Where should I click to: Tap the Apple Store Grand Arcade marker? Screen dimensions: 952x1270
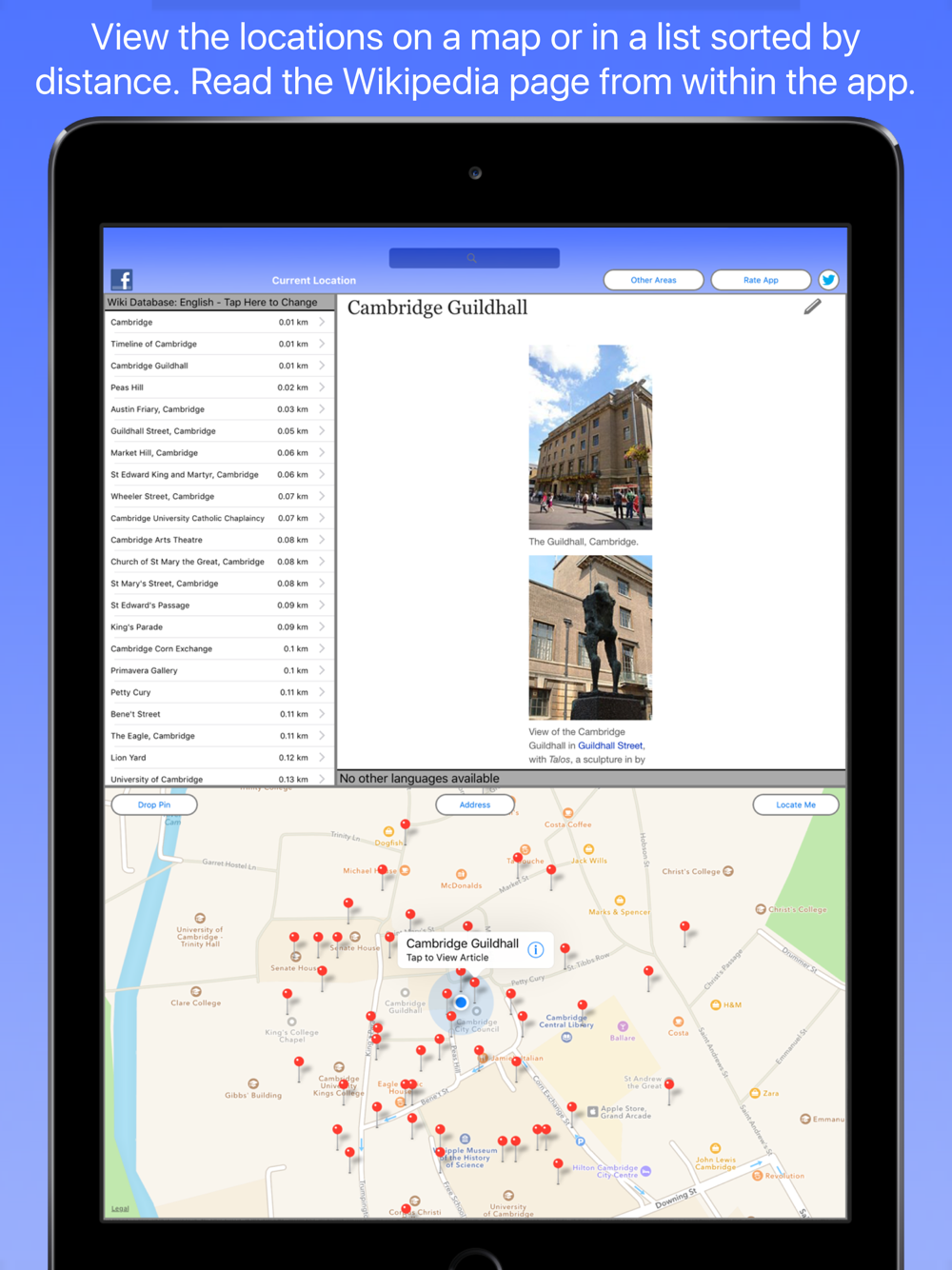coord(592,1111)
